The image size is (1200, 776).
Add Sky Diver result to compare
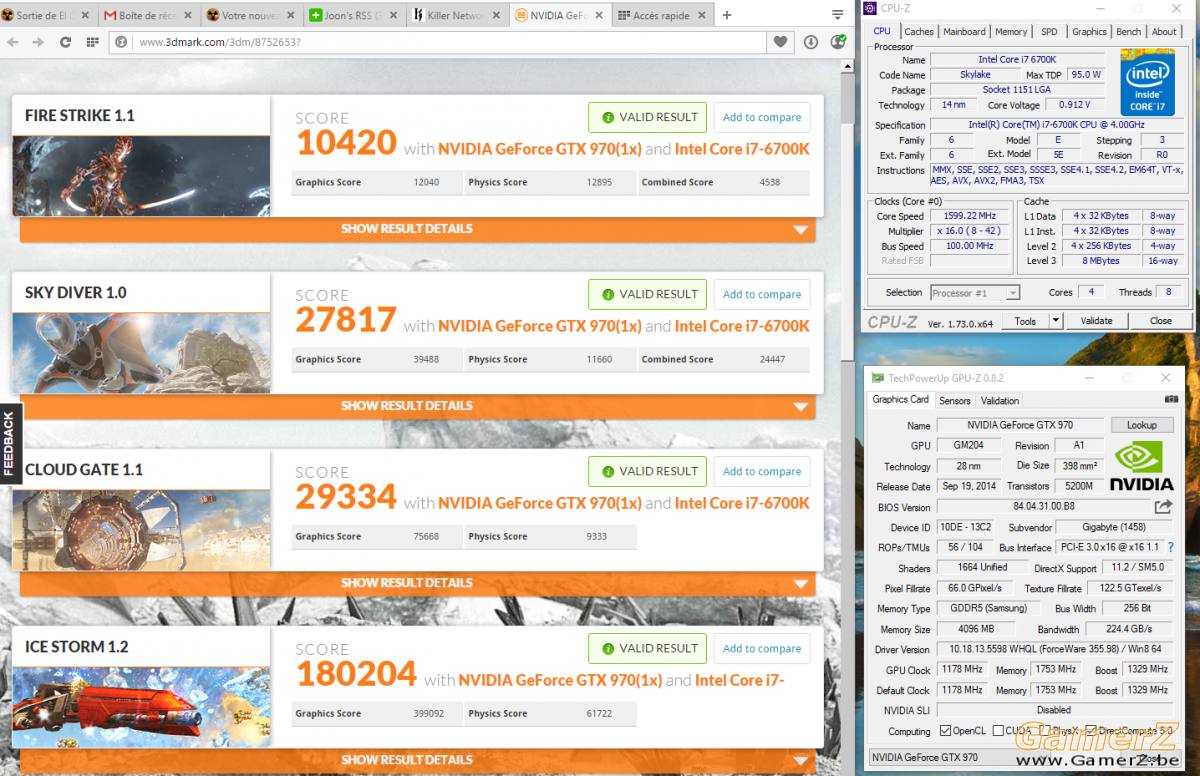762,294
